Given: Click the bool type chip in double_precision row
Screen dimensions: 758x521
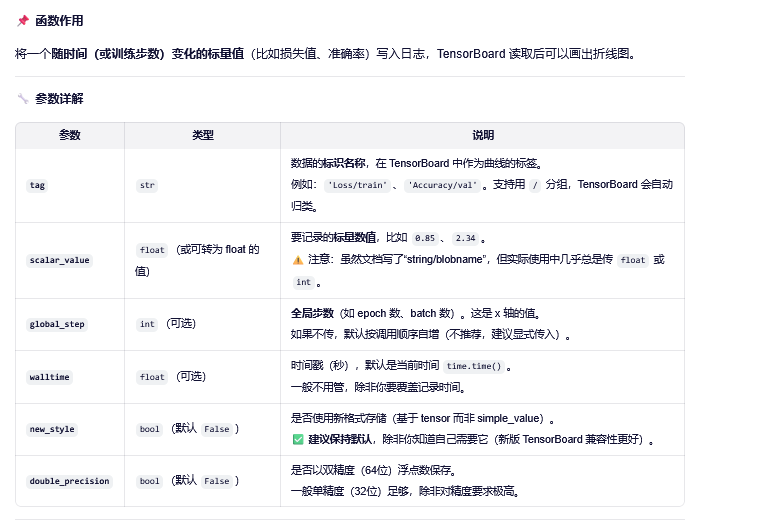Looking at the screenshot, I should [149, 481].
